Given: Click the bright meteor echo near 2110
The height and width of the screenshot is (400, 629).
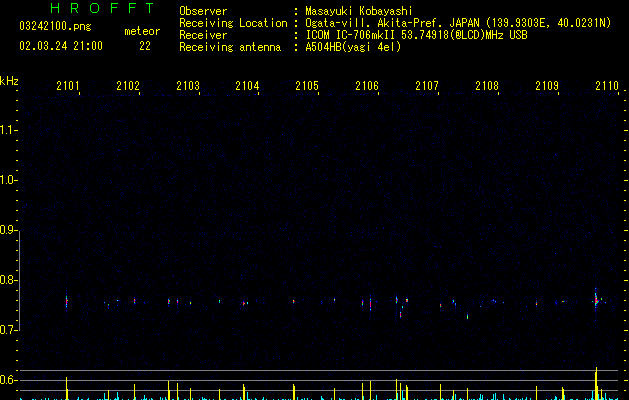Looking at the screenshot, I should click(x=596, y=301).
